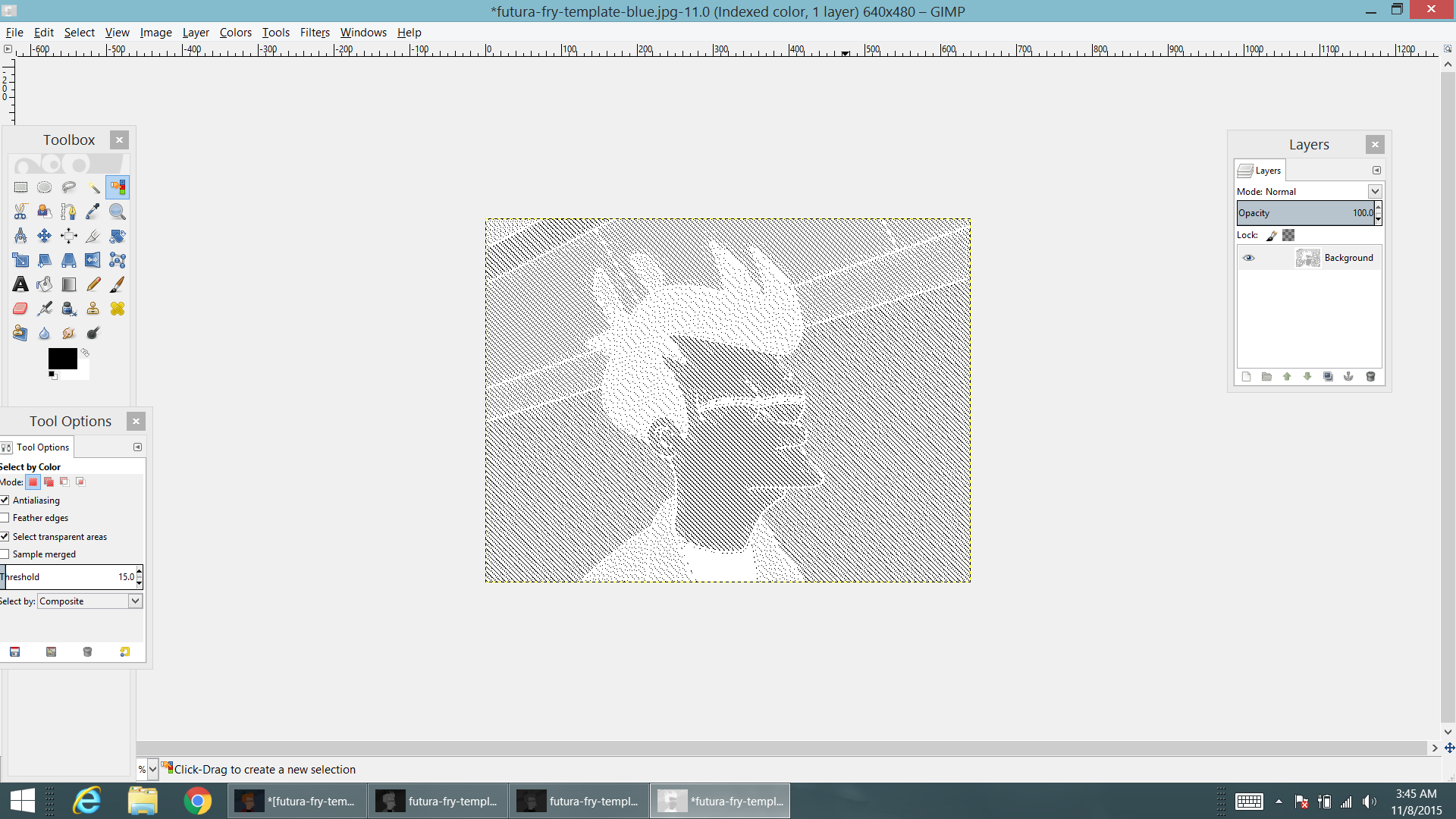The height and width of the screenshot is (819, 1456).
Task: Select the Smudge tool
Action: tap(69, 333)
